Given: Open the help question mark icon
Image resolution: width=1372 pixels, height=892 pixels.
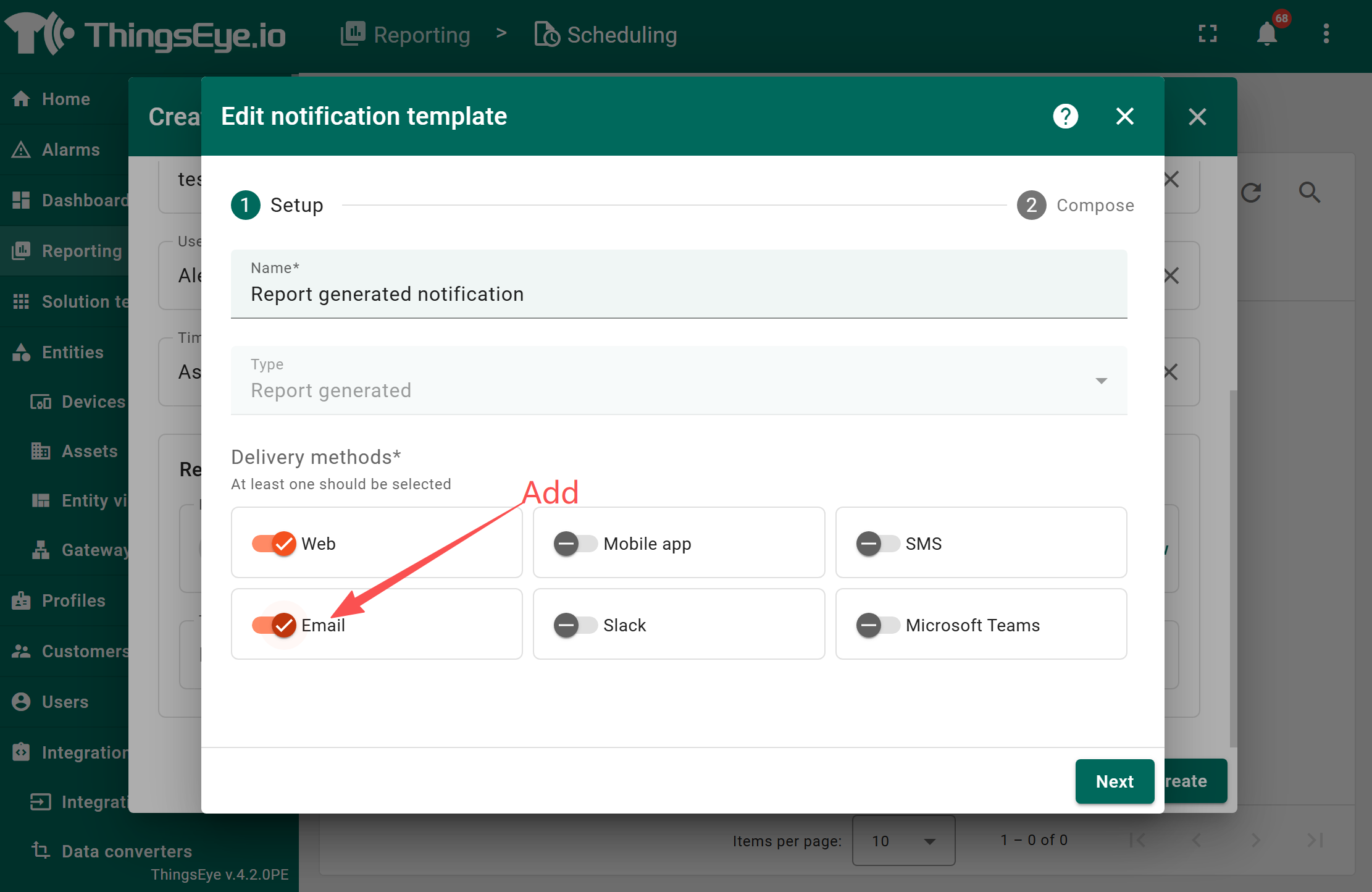Looking at the screenshot, I should pos(1065,116).
